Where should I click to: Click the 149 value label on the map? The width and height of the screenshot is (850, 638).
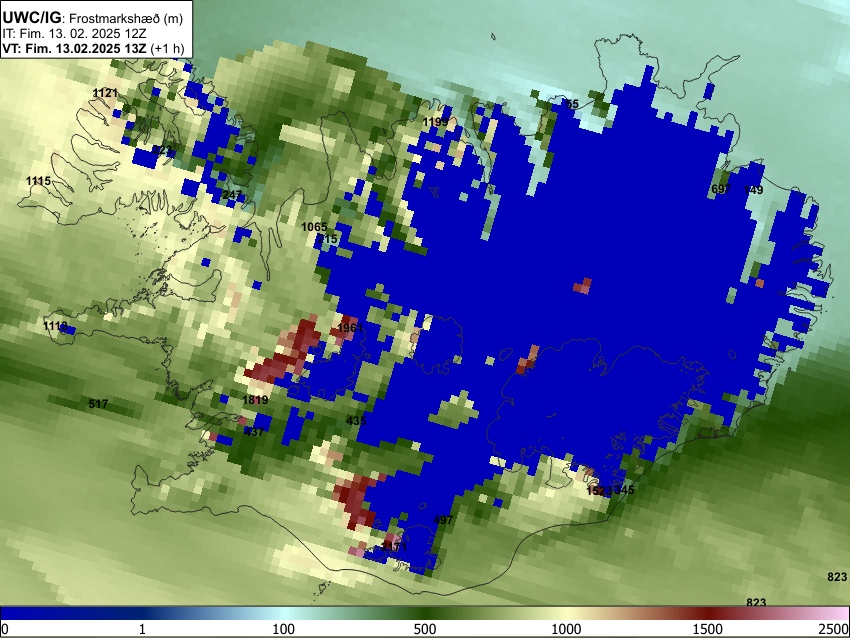coord(754,190)
